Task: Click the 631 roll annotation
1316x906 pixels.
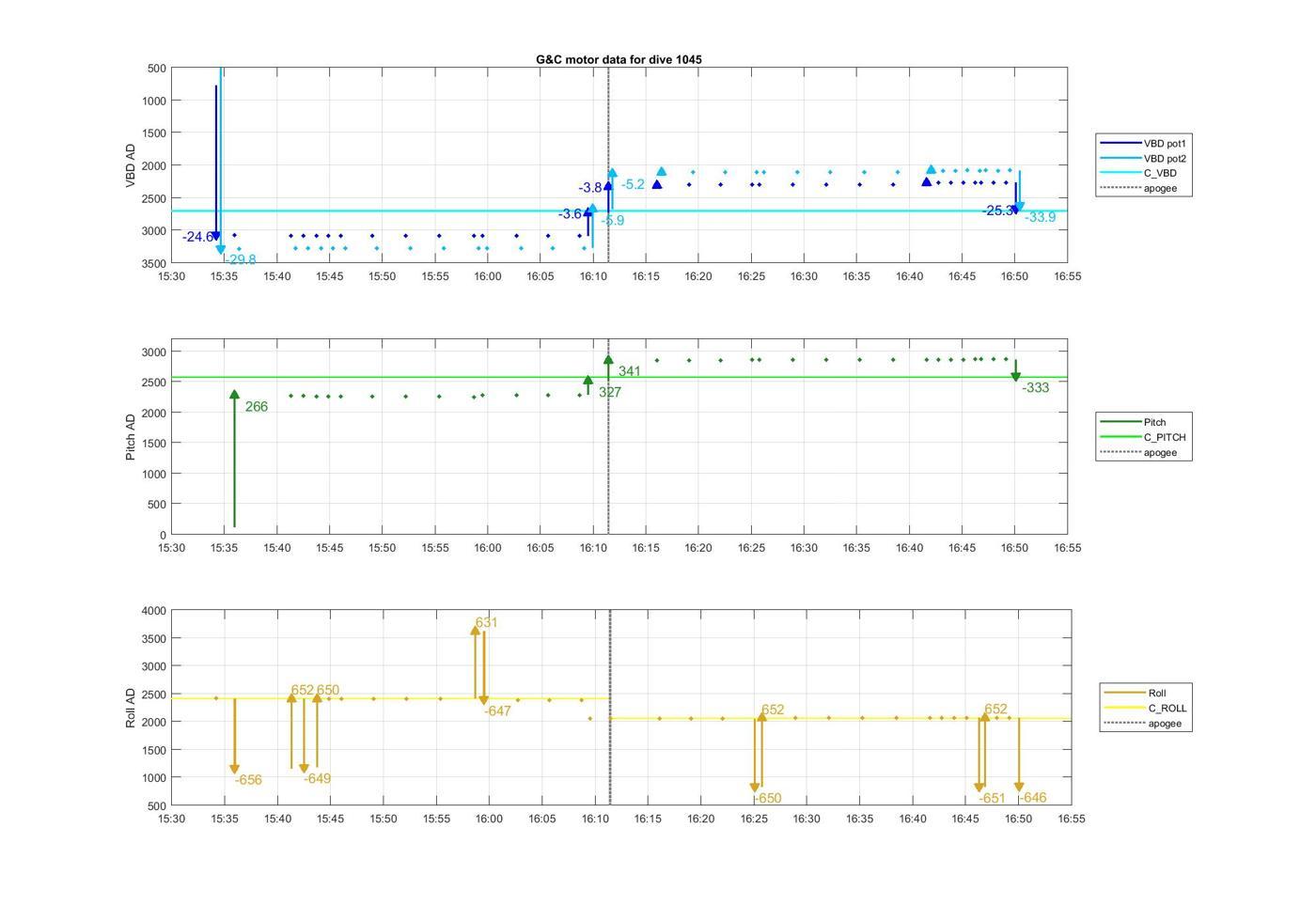Action: tap(487, 622)
